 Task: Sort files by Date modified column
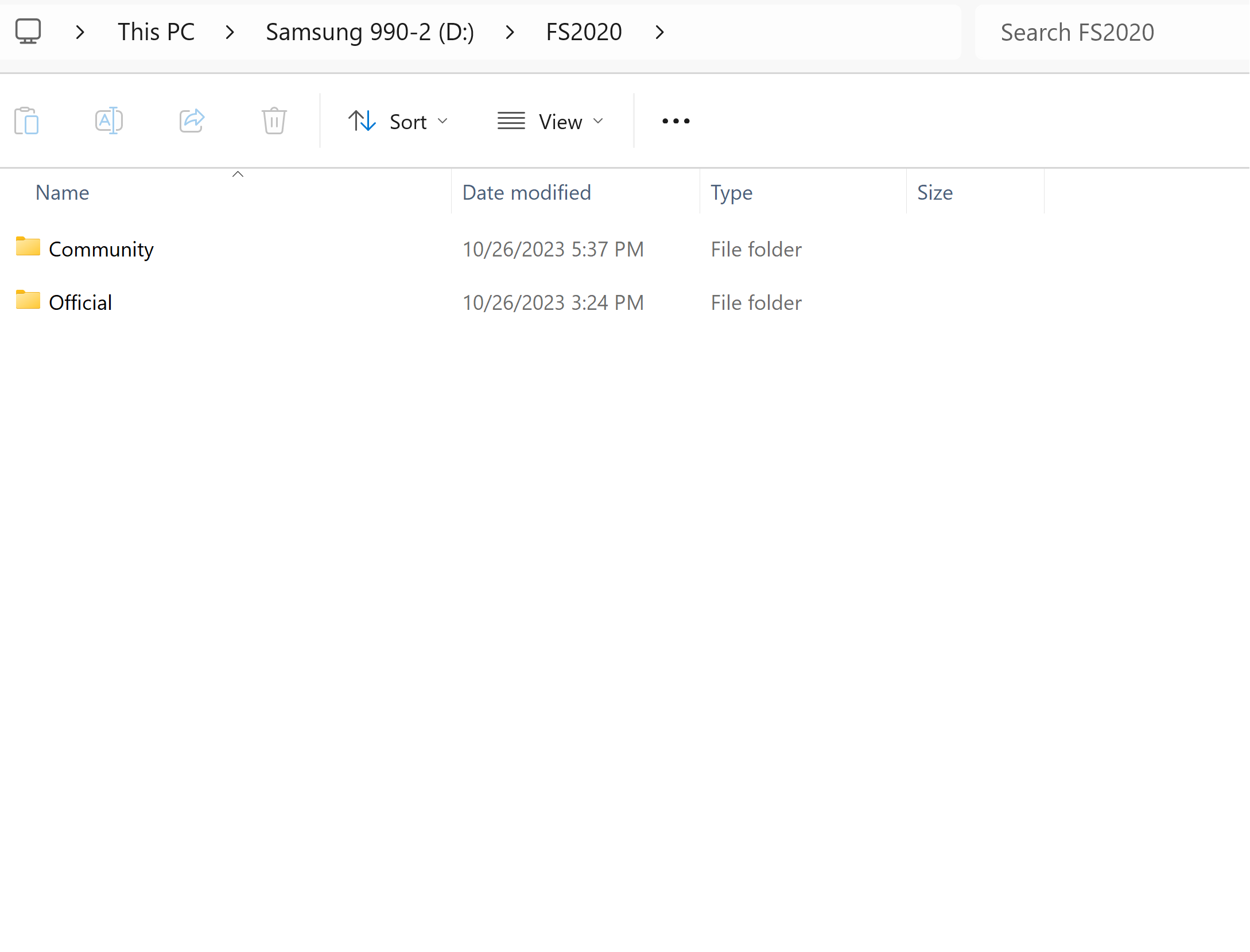coord(526,192)
